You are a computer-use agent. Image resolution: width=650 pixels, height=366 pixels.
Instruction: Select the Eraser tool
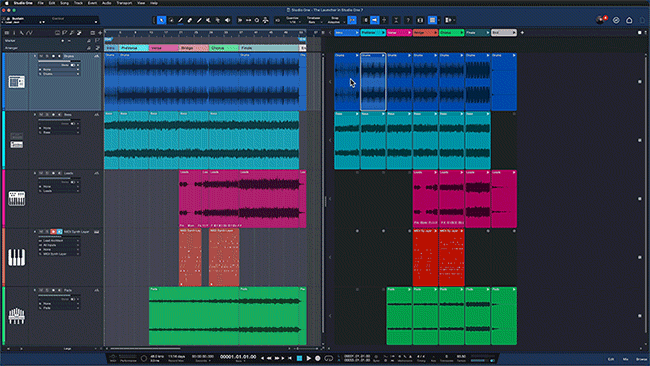[189, 20]
